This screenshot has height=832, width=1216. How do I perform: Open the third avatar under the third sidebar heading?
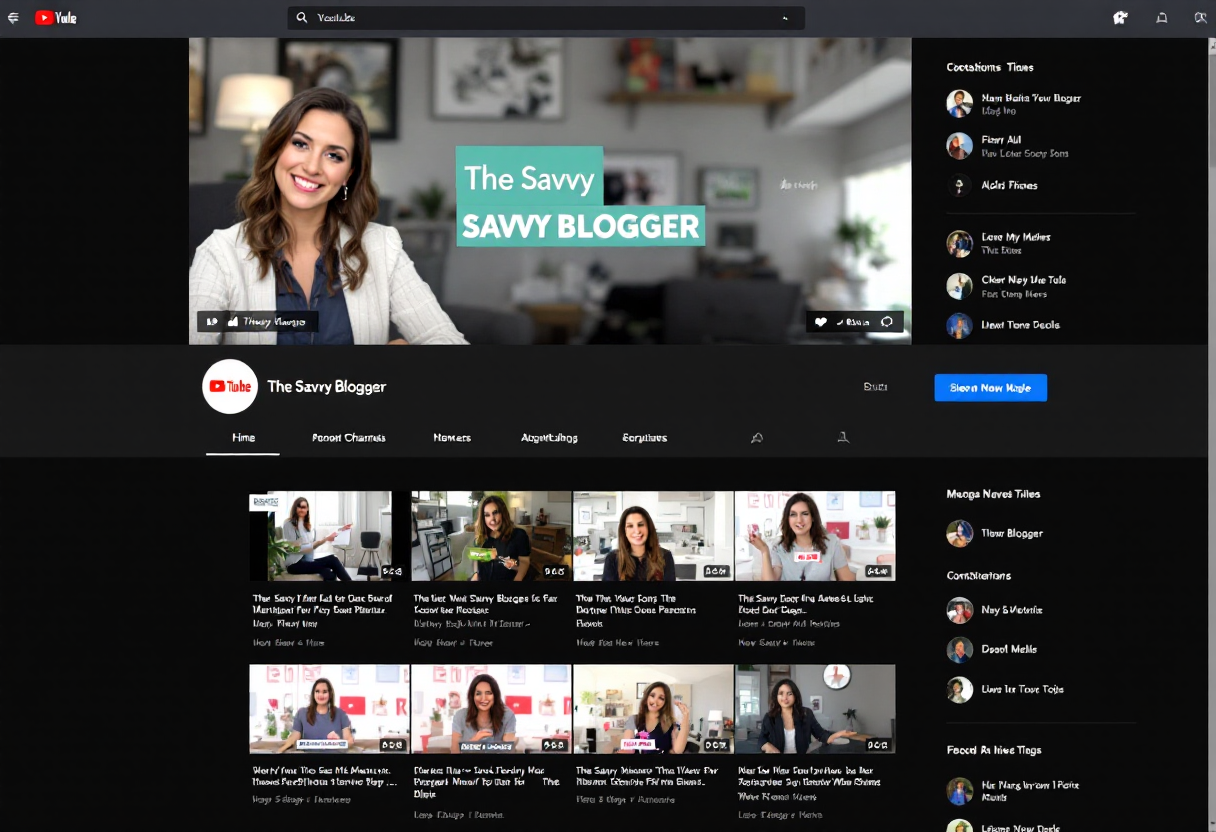[x=960, y=689]
